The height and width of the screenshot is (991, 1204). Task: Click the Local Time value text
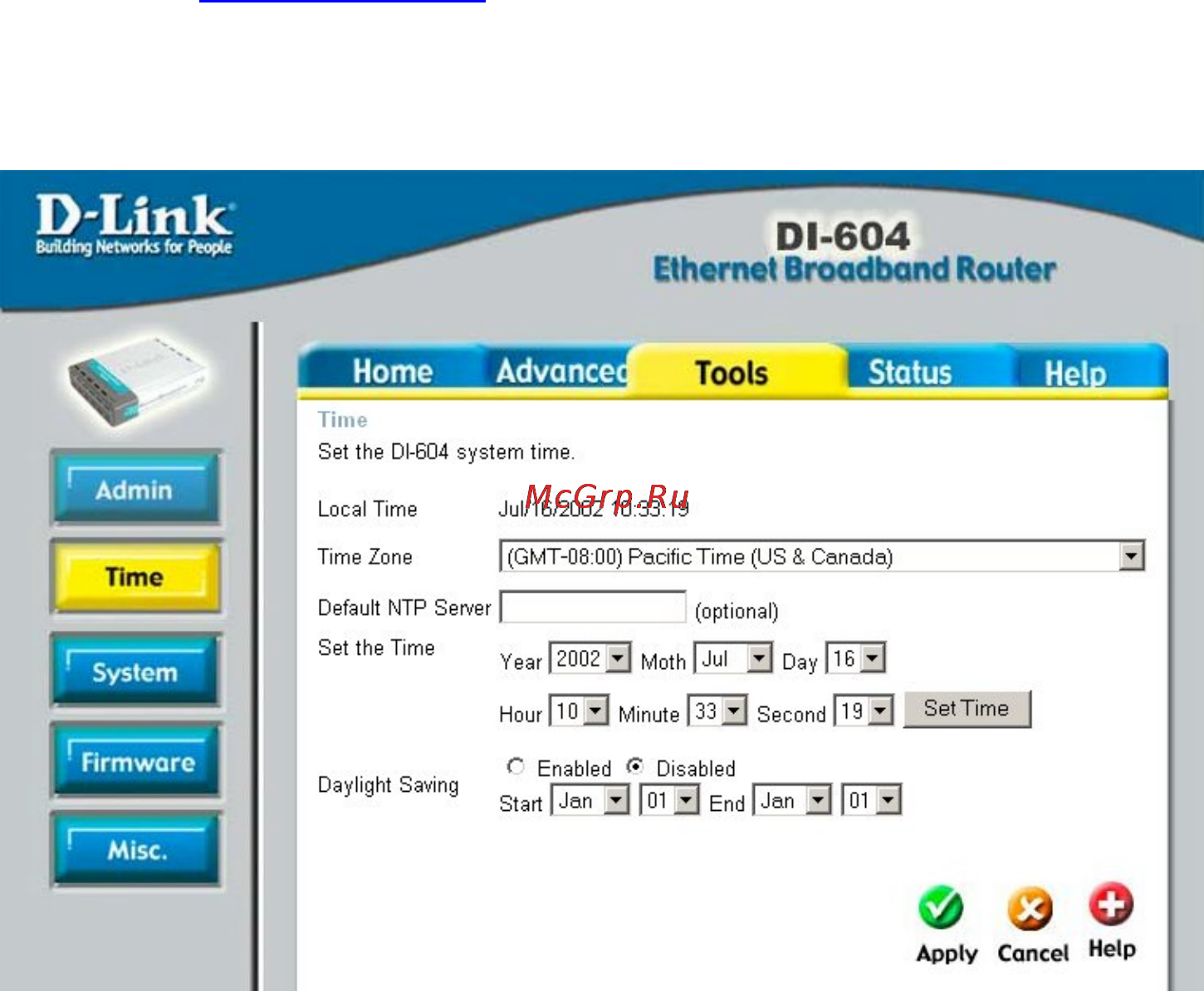pos(593,508)
